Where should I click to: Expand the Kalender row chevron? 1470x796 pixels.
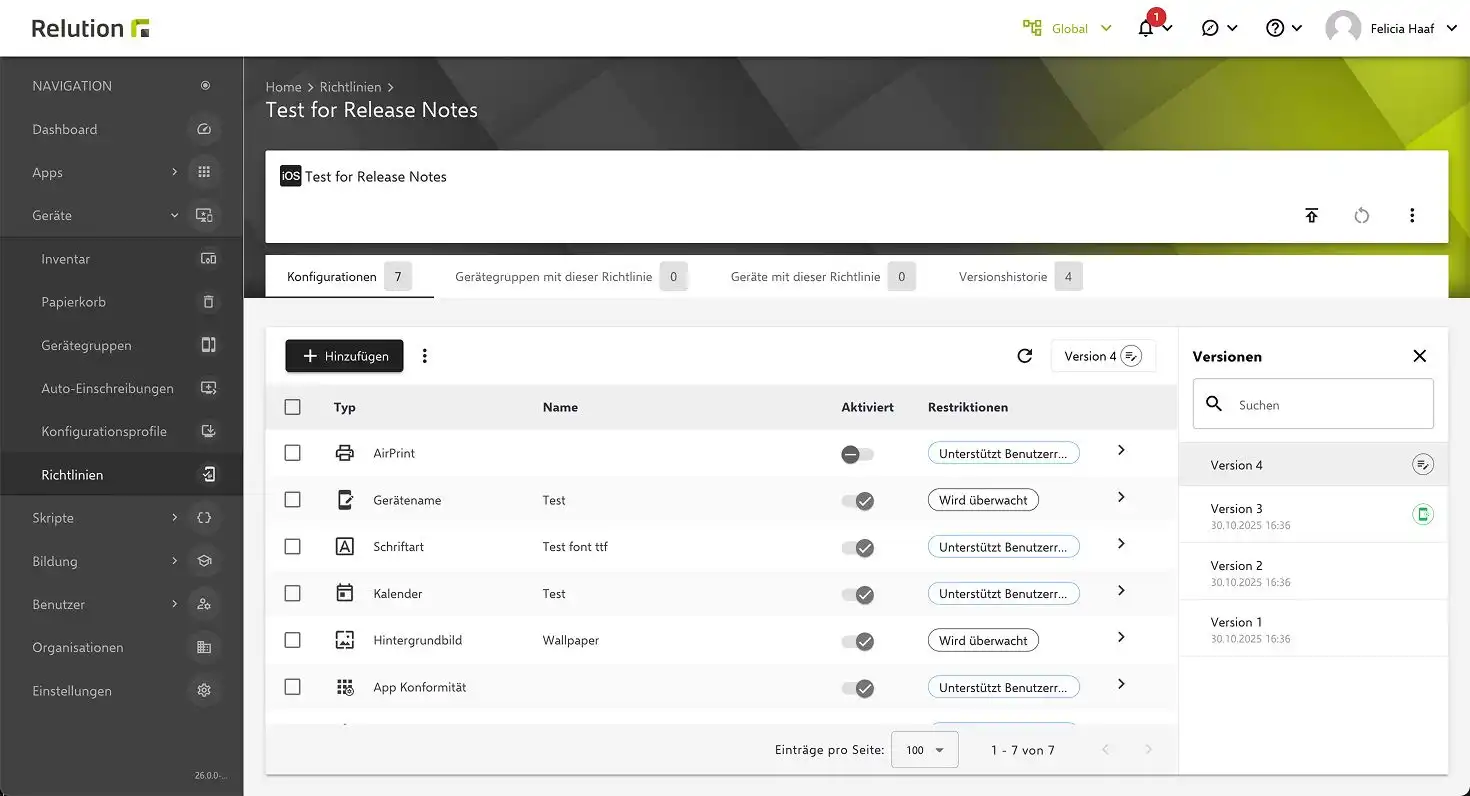pyautogui.click(x=1121, y=591)
